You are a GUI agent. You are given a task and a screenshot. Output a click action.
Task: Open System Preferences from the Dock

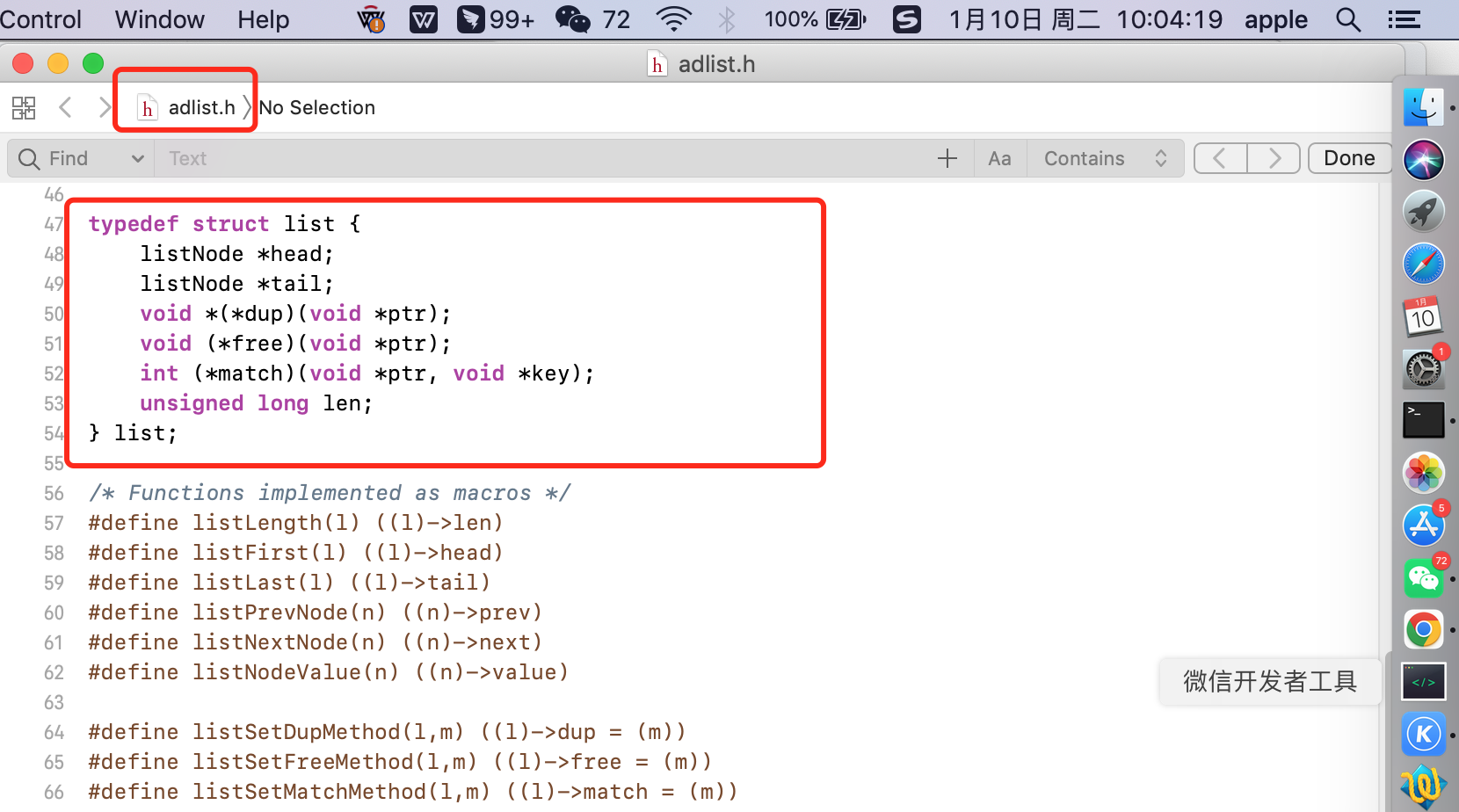[x=1423, y=369]
